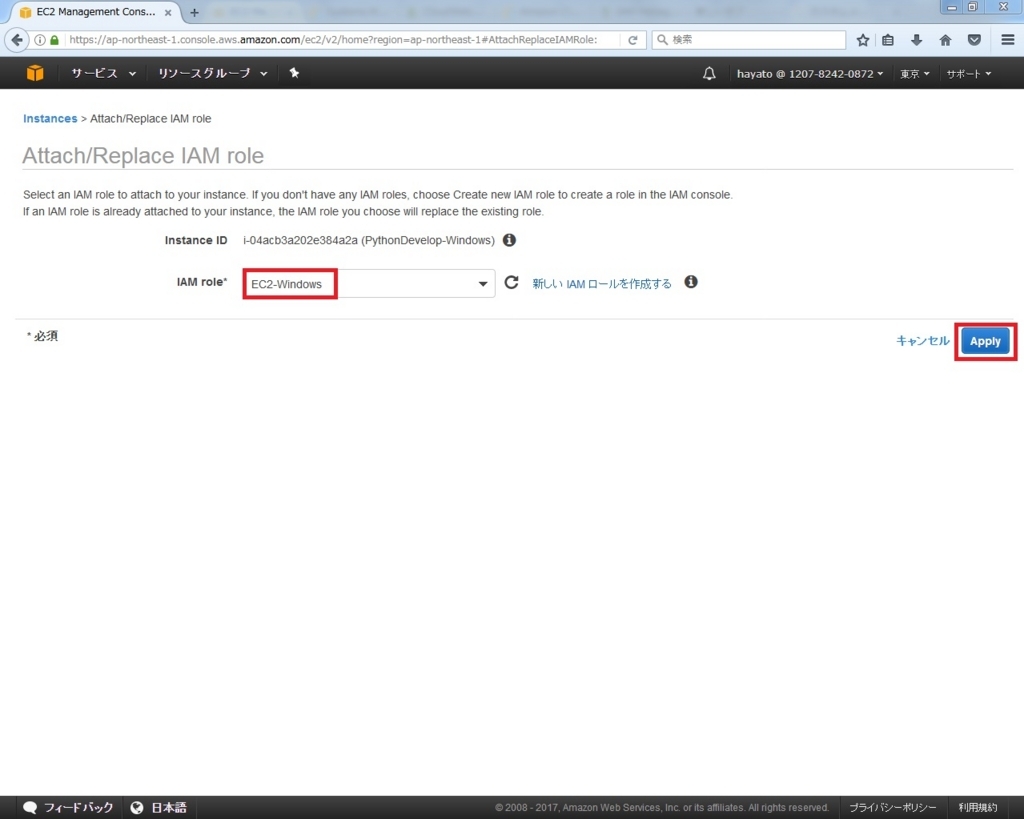Expand the リソースグループ menu

pyautogui.click(x=213, y=73)
